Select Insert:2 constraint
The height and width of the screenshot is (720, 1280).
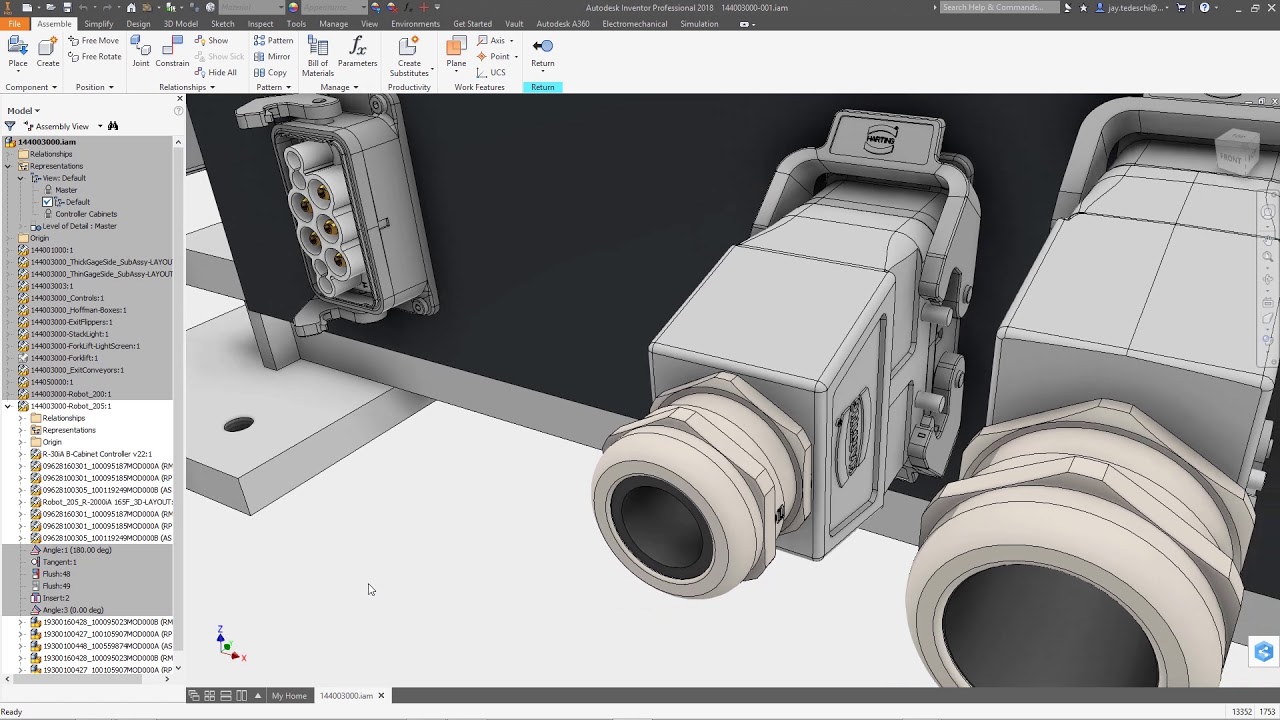click(56, 598)
